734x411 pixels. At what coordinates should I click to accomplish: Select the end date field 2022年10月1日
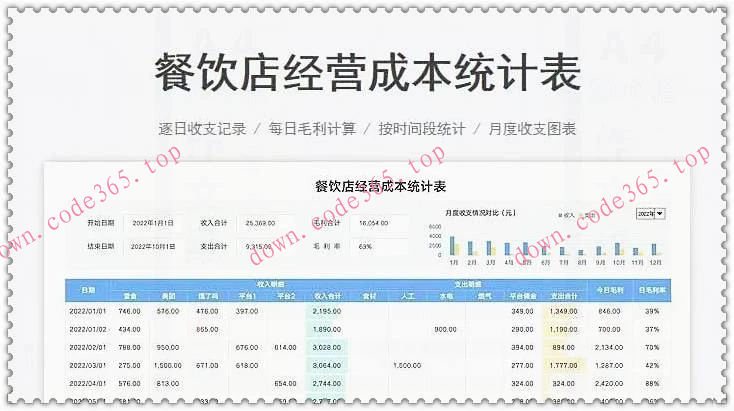153,246
